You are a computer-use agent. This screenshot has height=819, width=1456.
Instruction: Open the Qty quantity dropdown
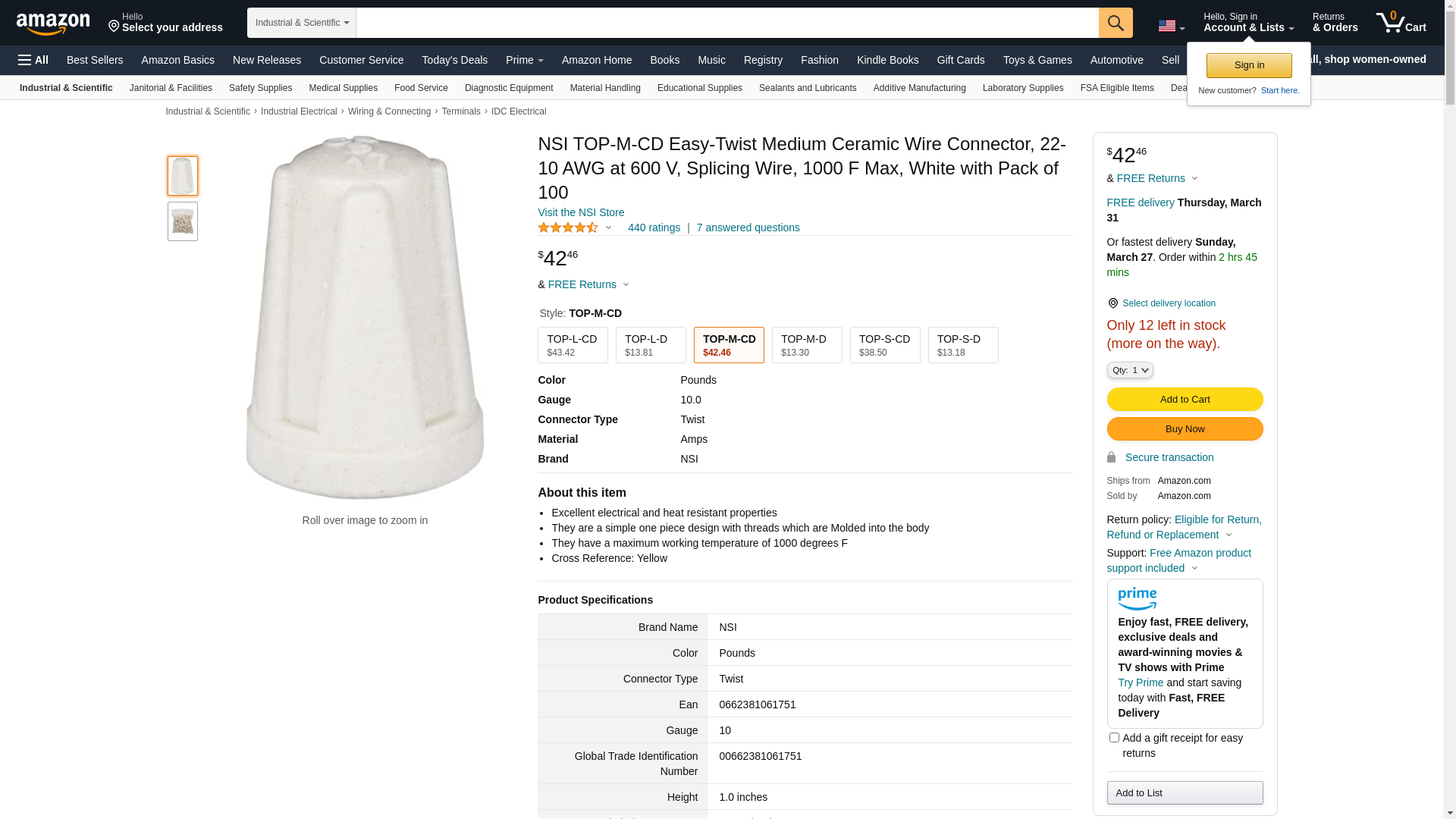click(1129, 370)
